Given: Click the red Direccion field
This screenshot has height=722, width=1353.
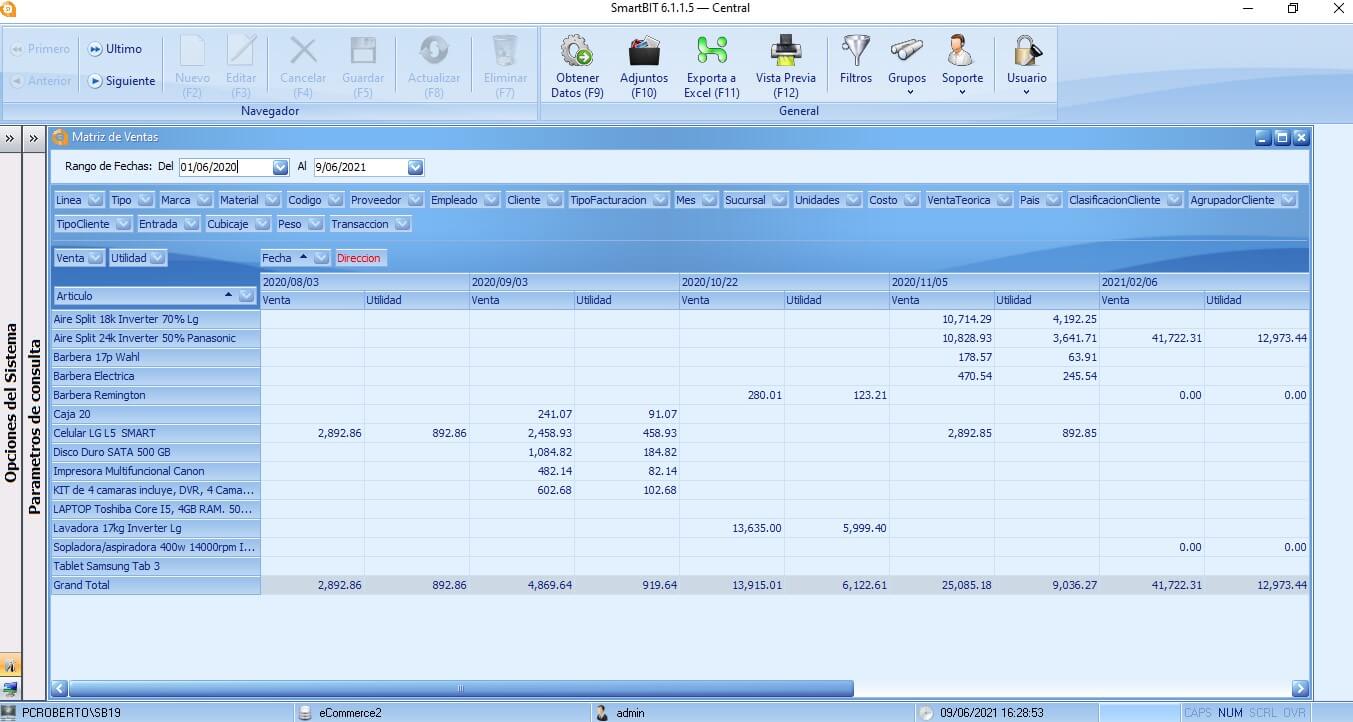Looking at the screenshot, I should 359,258.
